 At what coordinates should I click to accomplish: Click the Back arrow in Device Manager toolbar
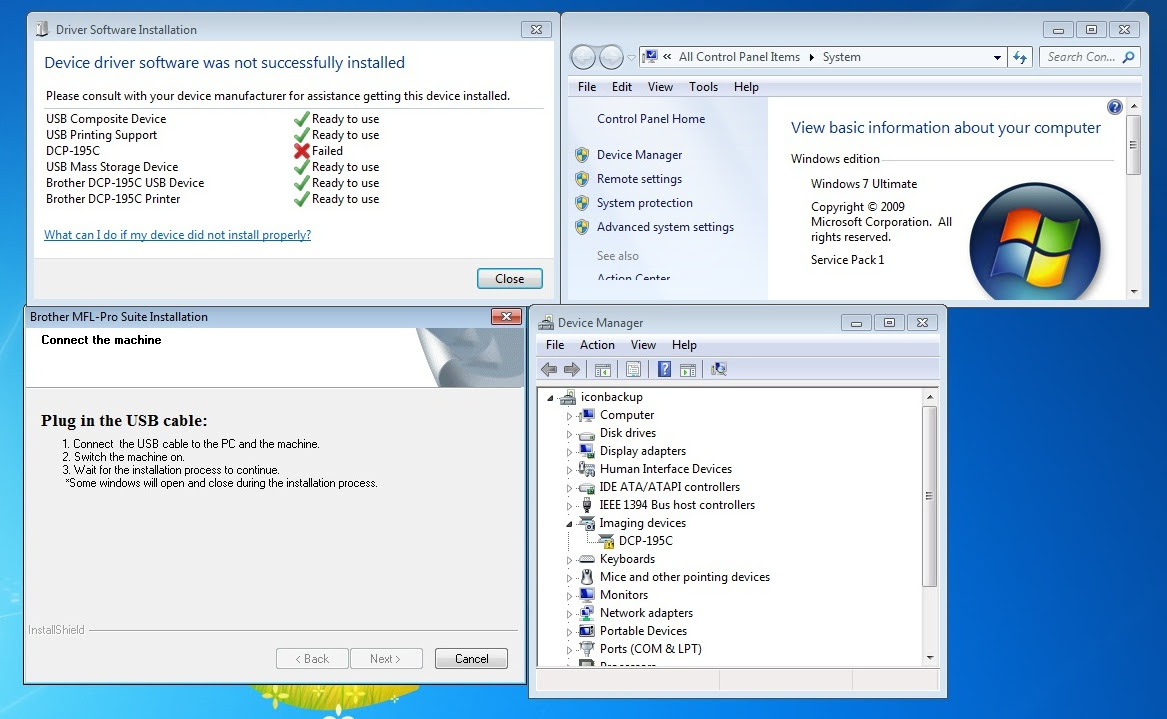coord(549,369)
